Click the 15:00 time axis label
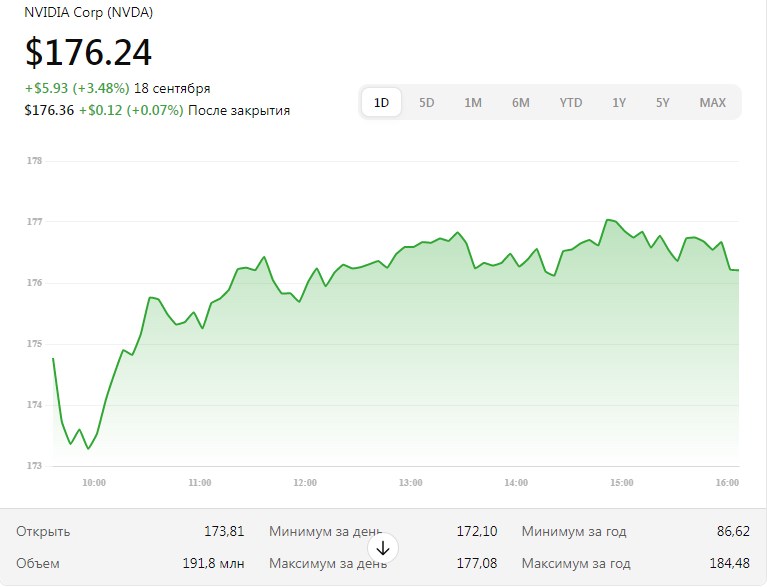Viewport: 767px width, 587px height. pyautogui.click(x=622, y=483)
